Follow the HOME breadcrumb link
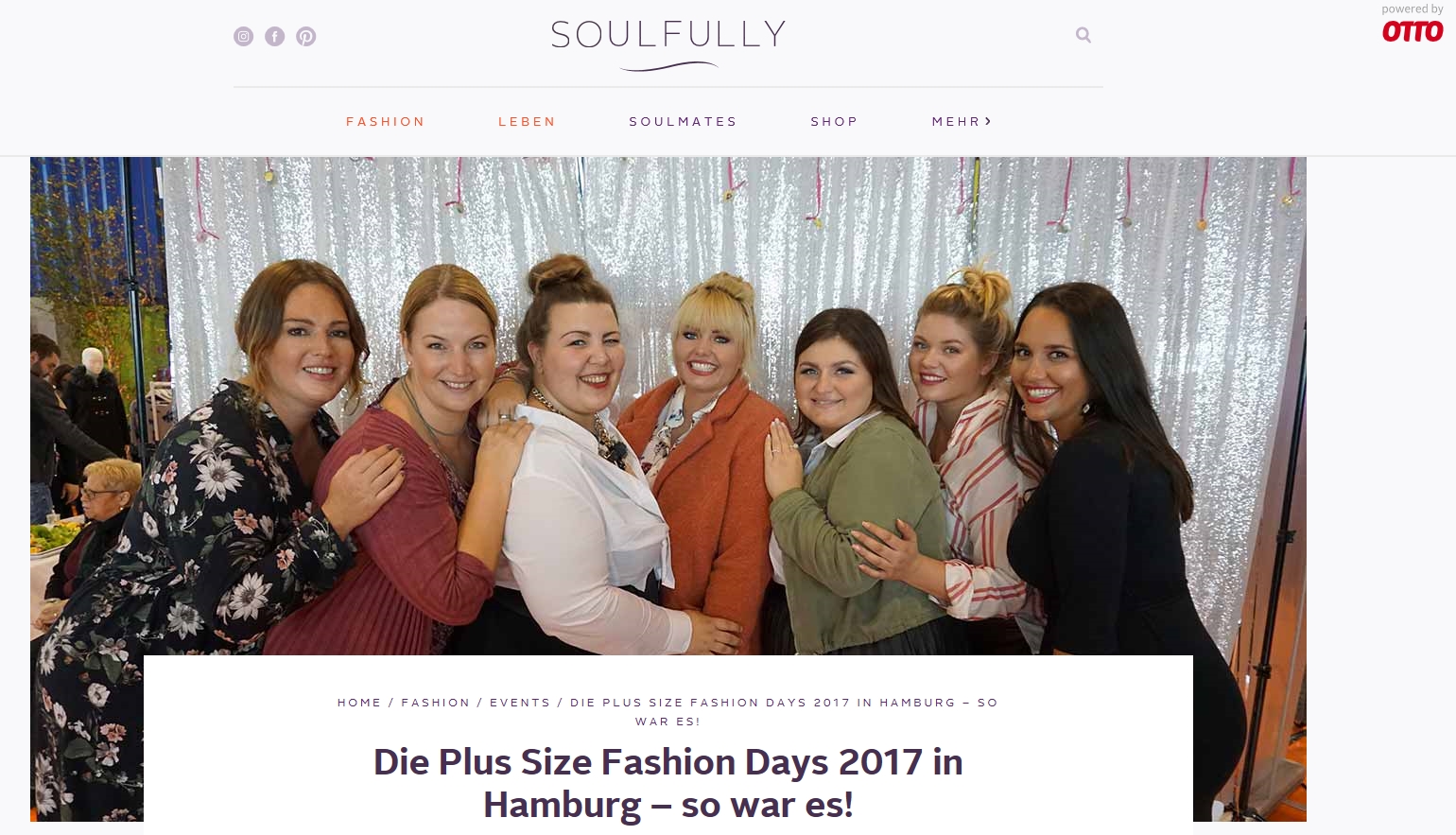1456x835 pixels. point(359,703)
